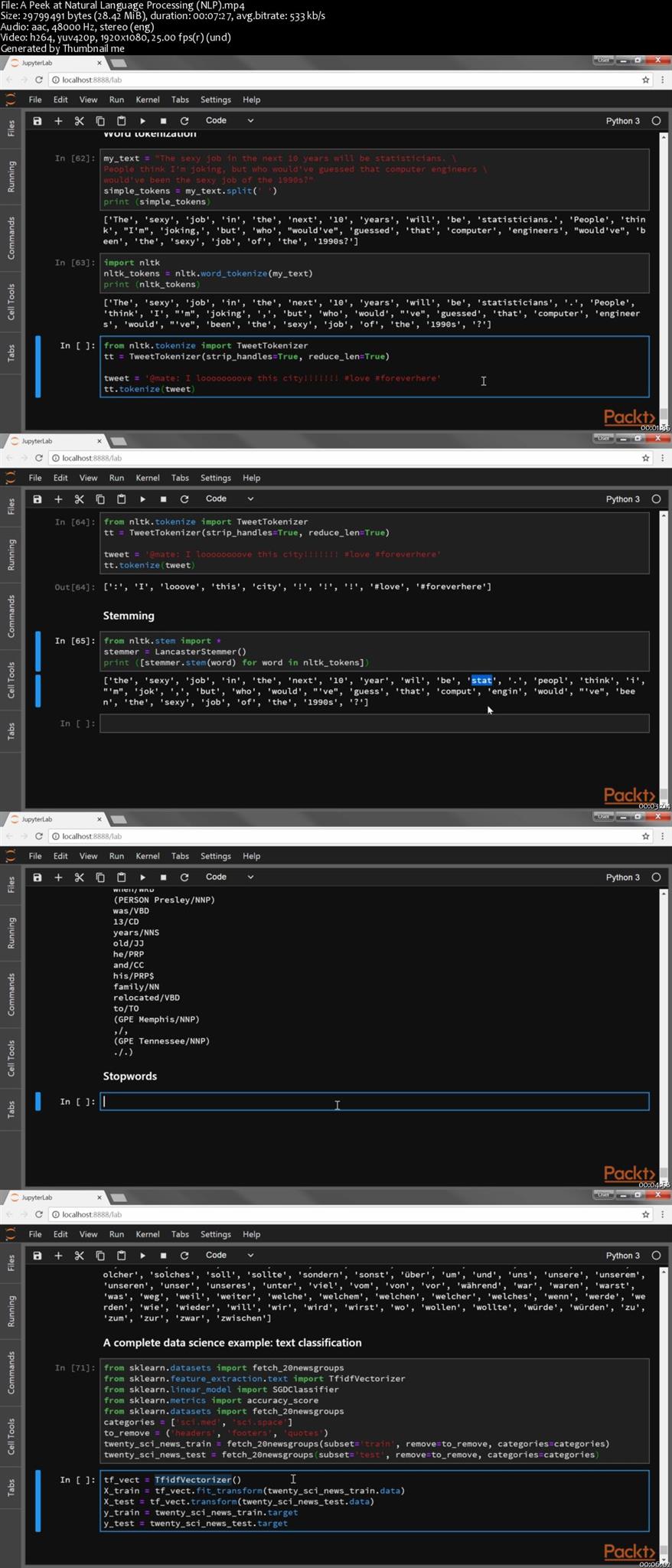Run the TweetTokenizer cell using the toolbar run icon
The image size is (672, 1568).
pos(142,121)
